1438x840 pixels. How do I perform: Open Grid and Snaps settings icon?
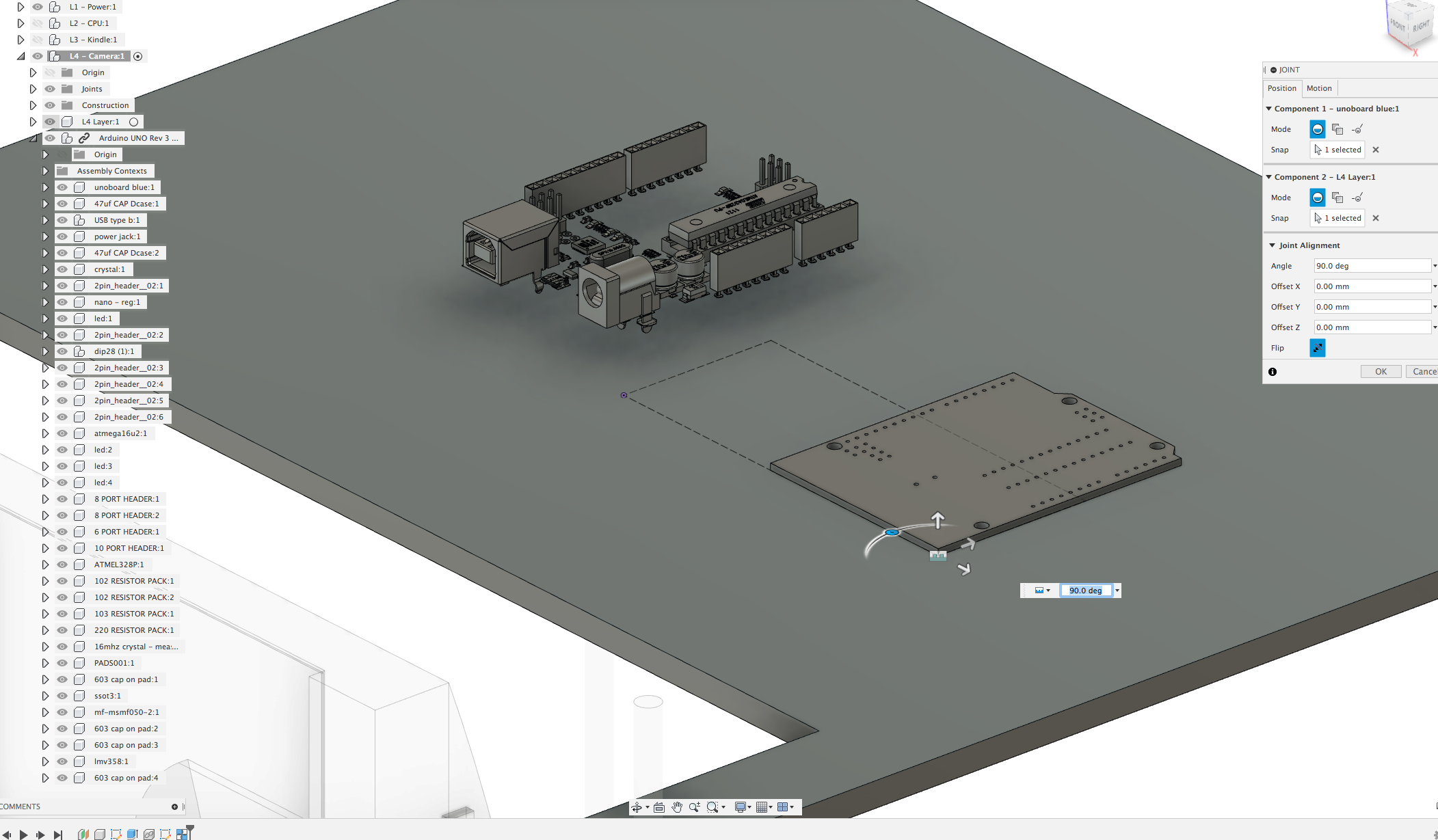coord(762,807)
